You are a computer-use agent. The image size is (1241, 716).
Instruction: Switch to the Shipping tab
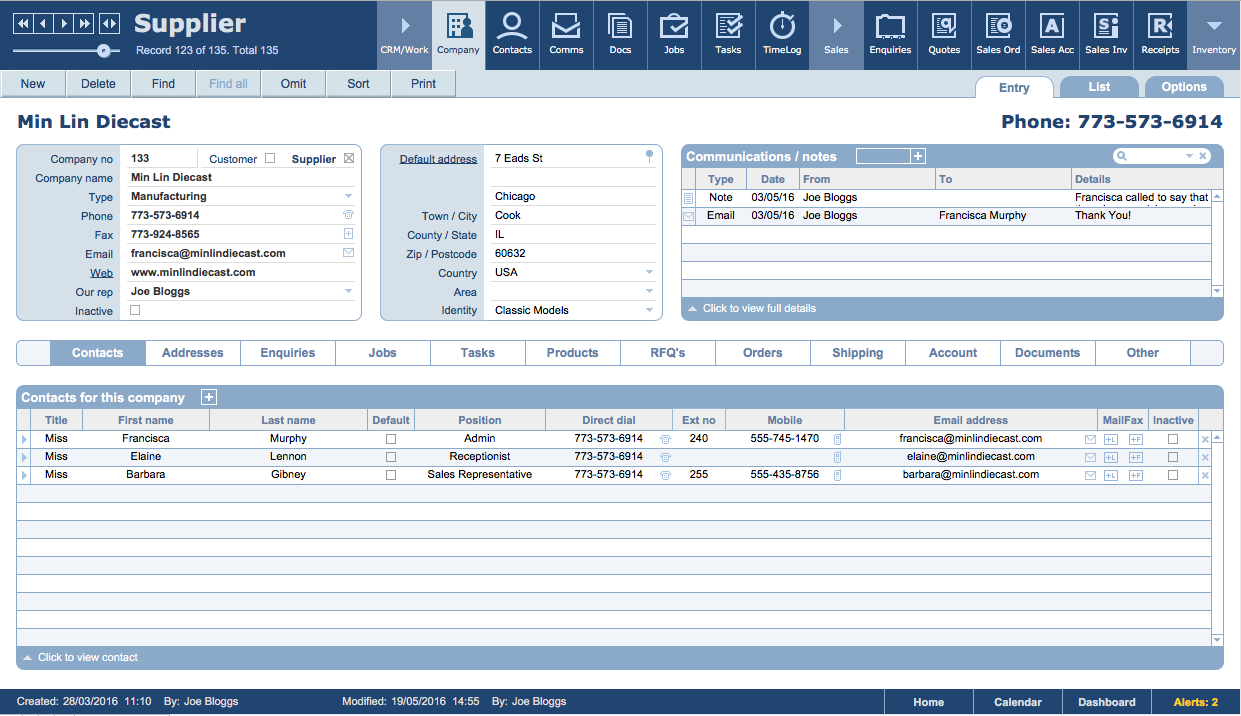857,353
